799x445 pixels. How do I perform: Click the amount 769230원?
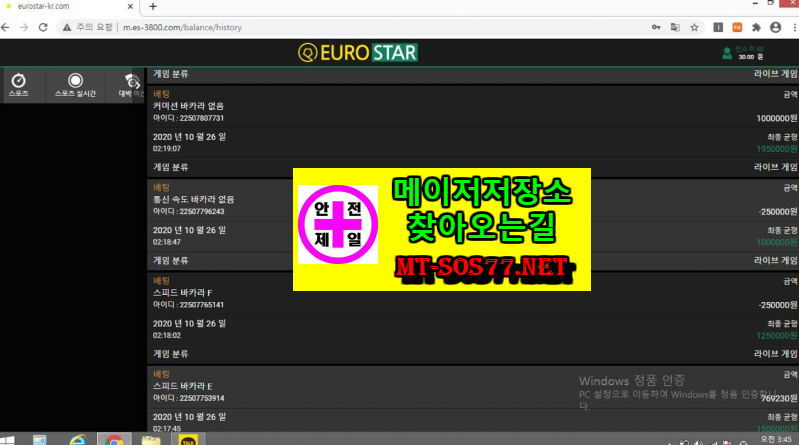(x=779, y=398)
